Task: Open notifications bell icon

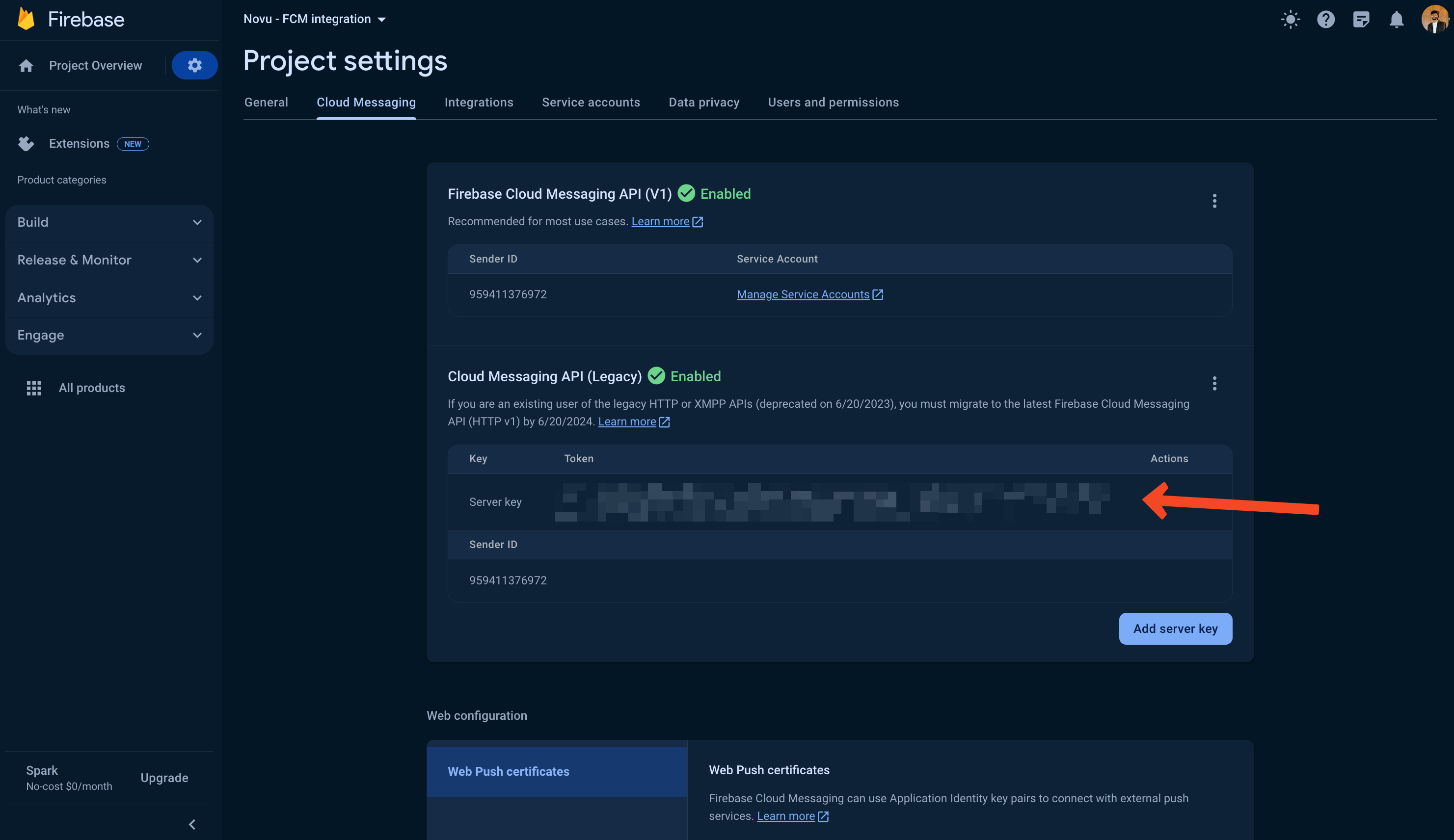Action: point(1396,20)
